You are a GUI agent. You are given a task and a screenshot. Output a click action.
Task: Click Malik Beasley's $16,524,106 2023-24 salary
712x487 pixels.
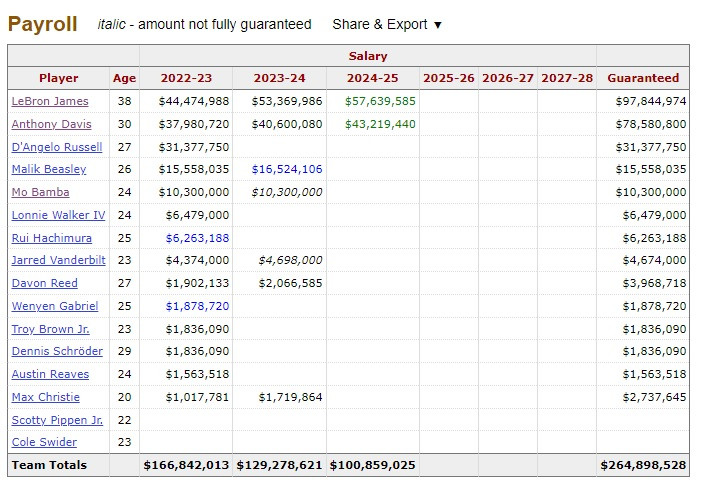point(287,169)
